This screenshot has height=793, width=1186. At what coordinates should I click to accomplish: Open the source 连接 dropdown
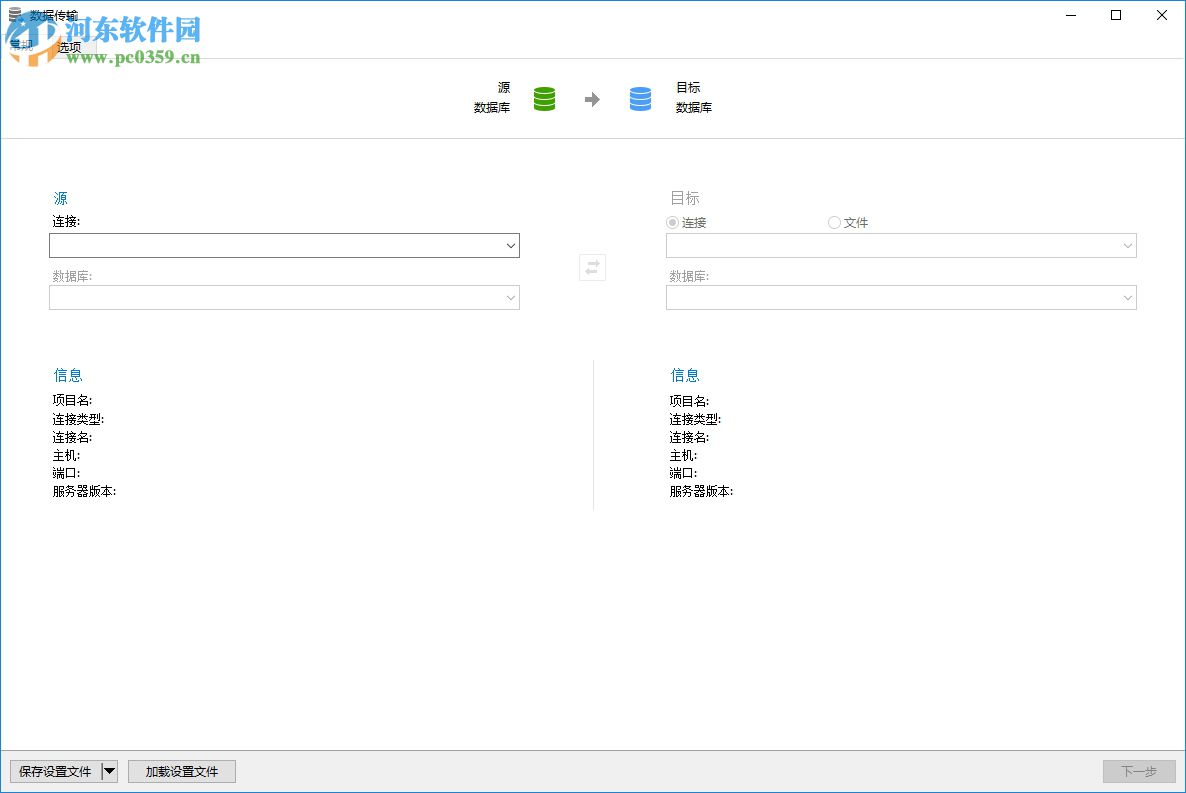coord(511,245)
